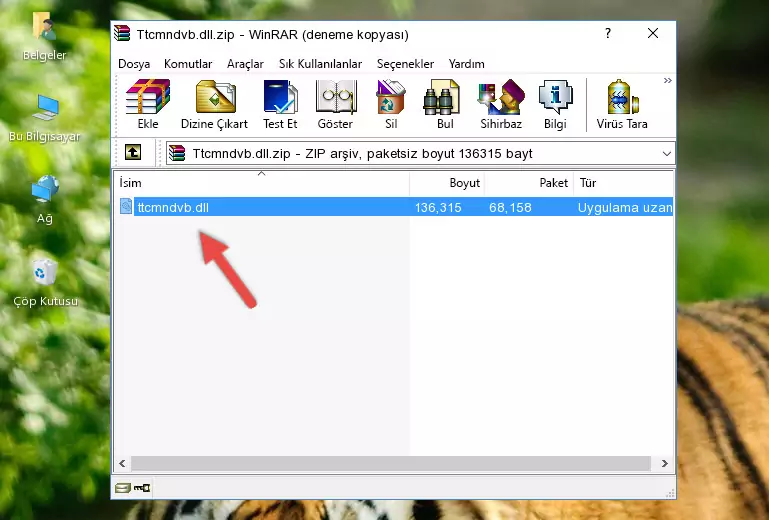Image resolution: width=769 pixels, height=520 pixels.
Task: Launch the Sihirbaz wizard icon
Action: [x=501, y=104]
